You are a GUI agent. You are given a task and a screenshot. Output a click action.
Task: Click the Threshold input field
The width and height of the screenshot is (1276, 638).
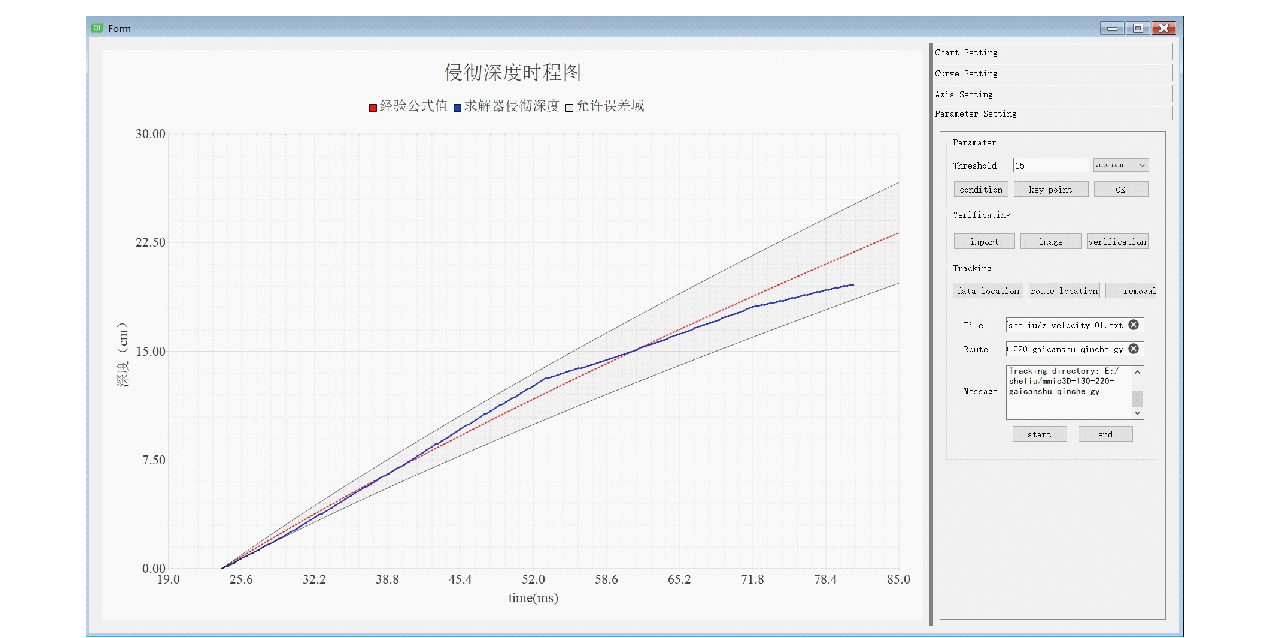1049,165
